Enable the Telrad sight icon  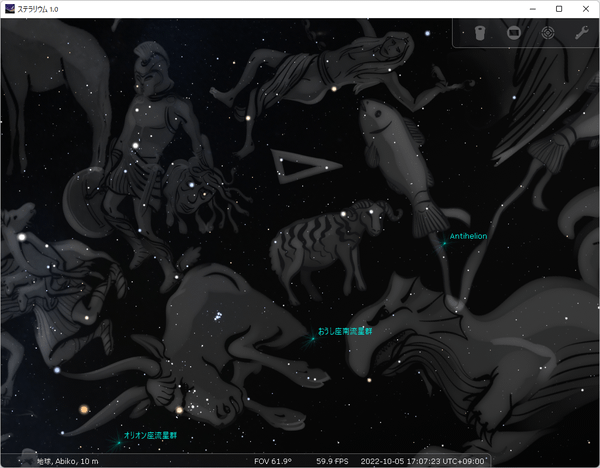(547, 33)
